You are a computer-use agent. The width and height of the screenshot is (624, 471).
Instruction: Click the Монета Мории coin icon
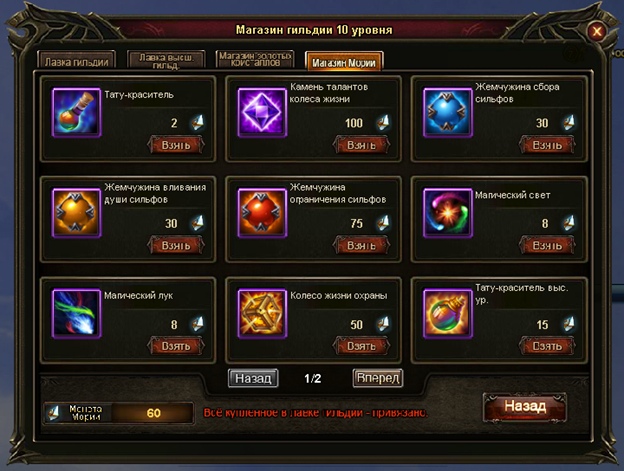(x=54, y=413)
